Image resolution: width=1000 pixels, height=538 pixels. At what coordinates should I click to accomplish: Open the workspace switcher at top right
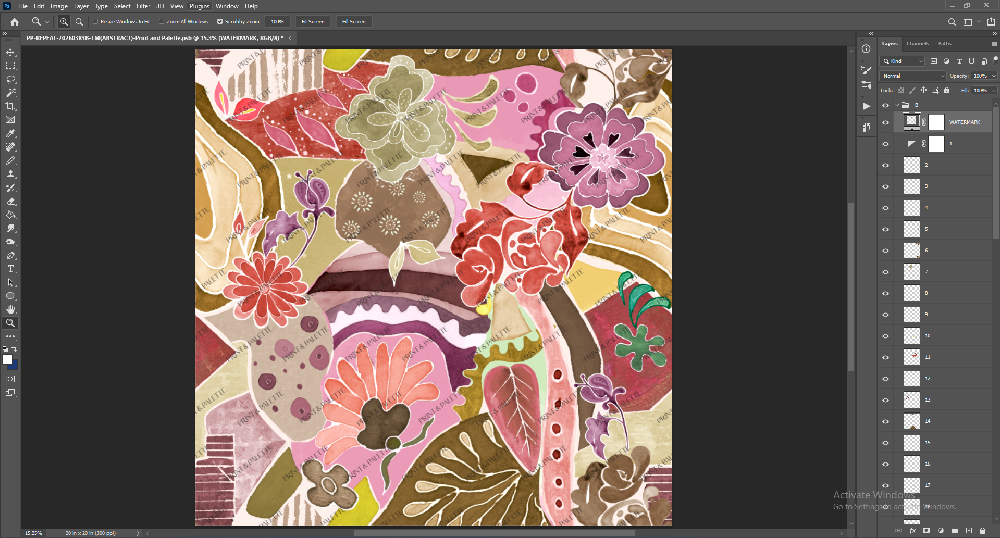(968, 22)
